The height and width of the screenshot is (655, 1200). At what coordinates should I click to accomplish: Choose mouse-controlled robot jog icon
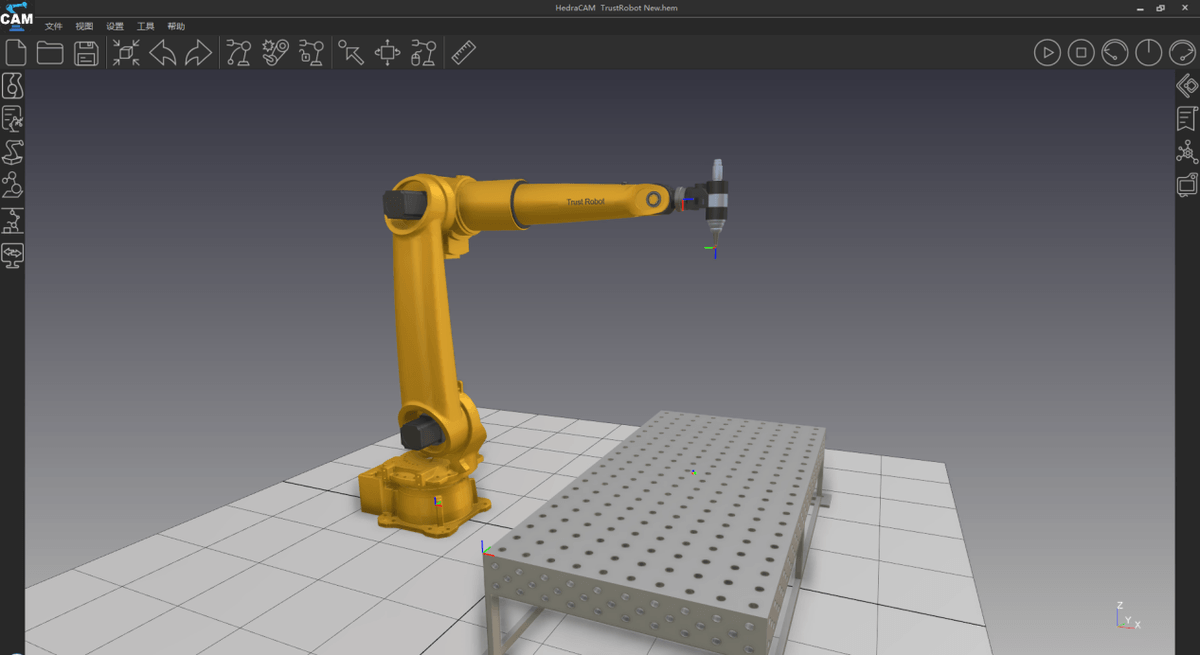coord(424,53)
